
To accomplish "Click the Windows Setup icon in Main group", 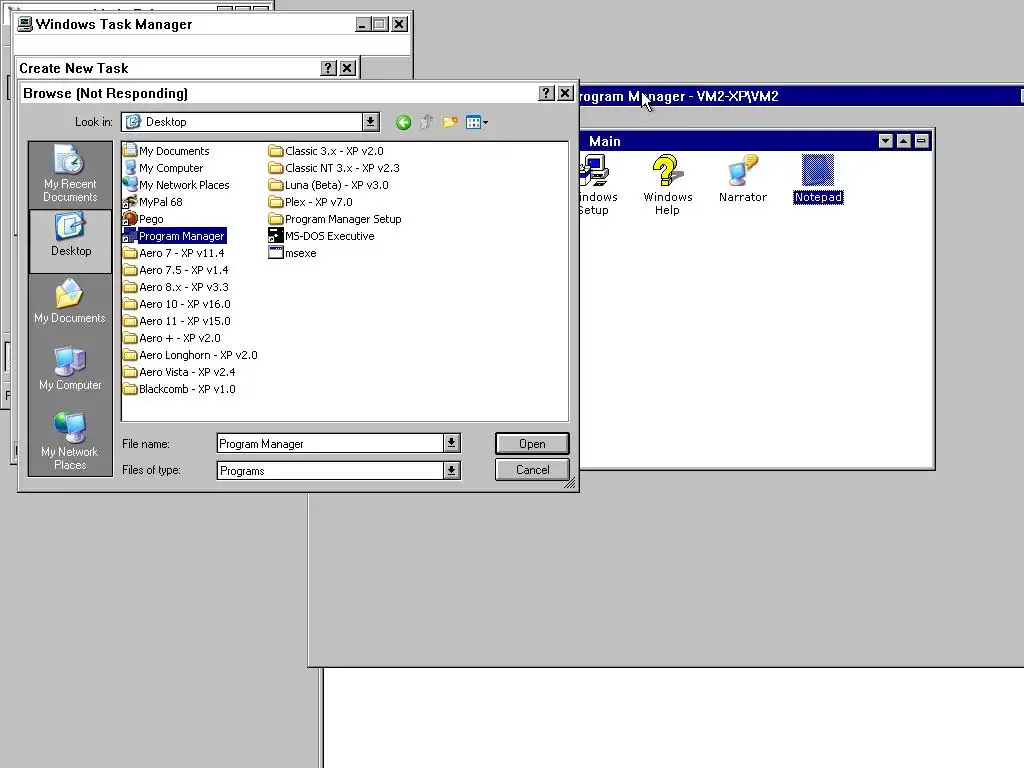I will pyautogui.click(x=595, y=185).
